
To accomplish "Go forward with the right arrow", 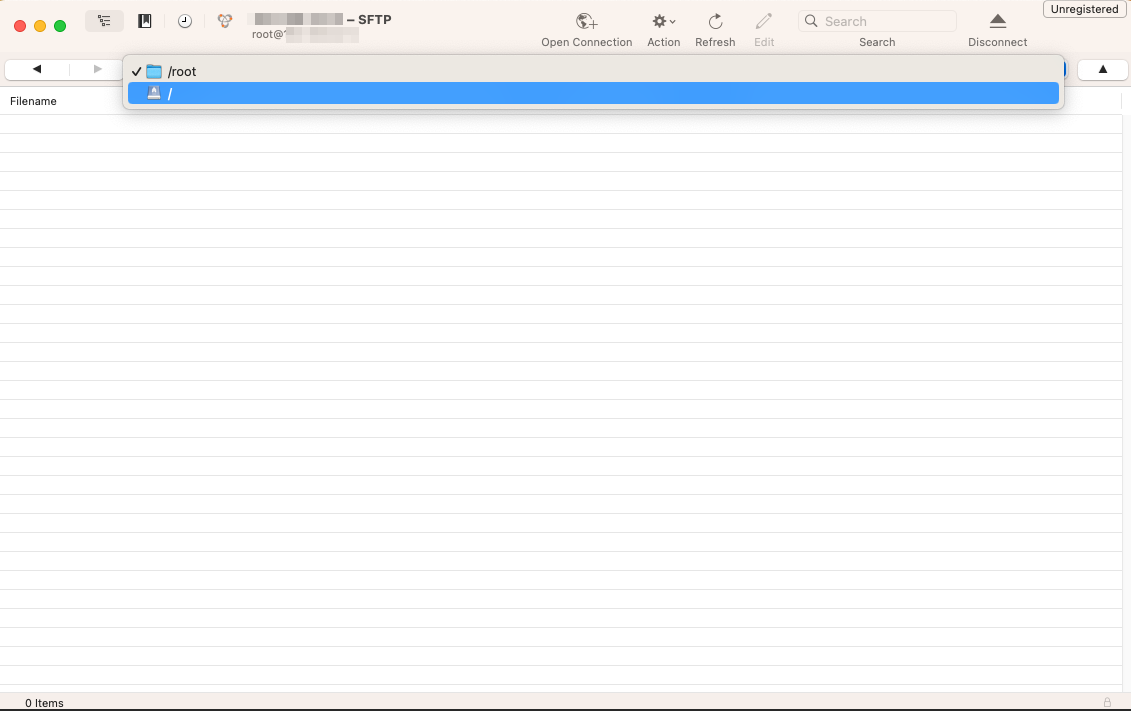I will [x=97, y=69].
